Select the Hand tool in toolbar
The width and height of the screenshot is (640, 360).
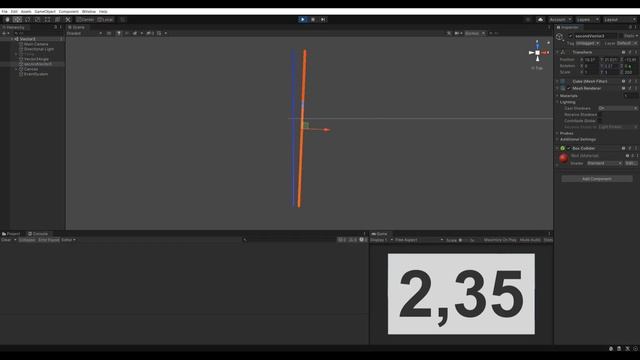[x=7, y=20]
